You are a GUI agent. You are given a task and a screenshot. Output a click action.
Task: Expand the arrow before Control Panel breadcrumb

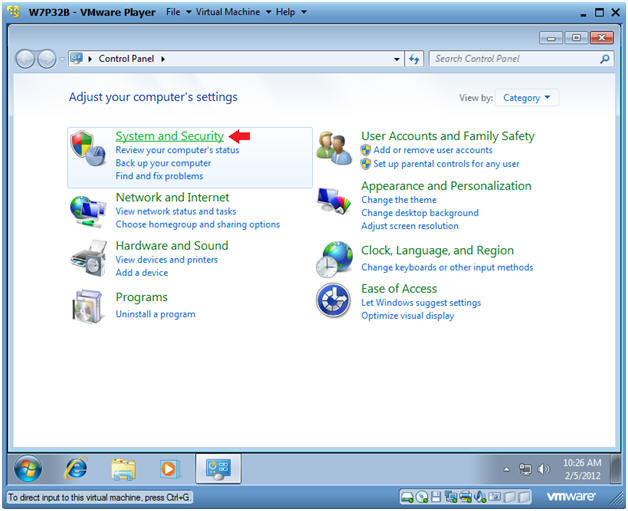point(90,59)
